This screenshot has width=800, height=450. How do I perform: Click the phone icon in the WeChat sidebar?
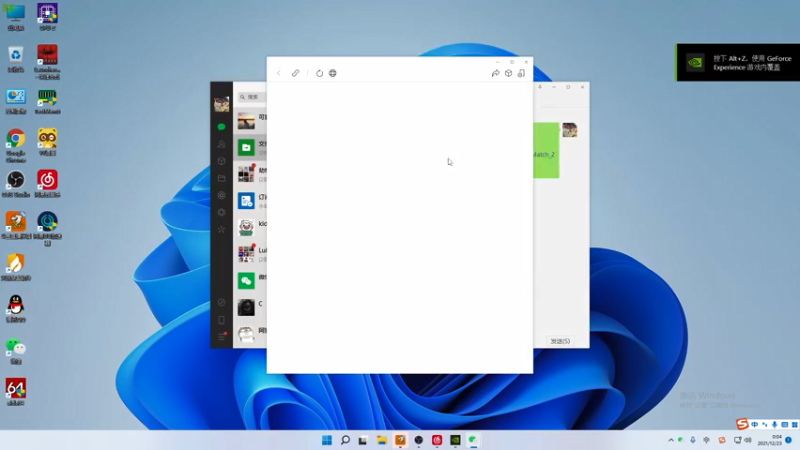point(221,320)
